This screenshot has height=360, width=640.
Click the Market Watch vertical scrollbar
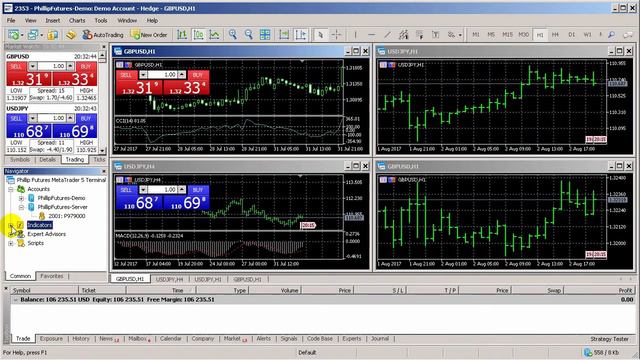(x=102, y=103)
